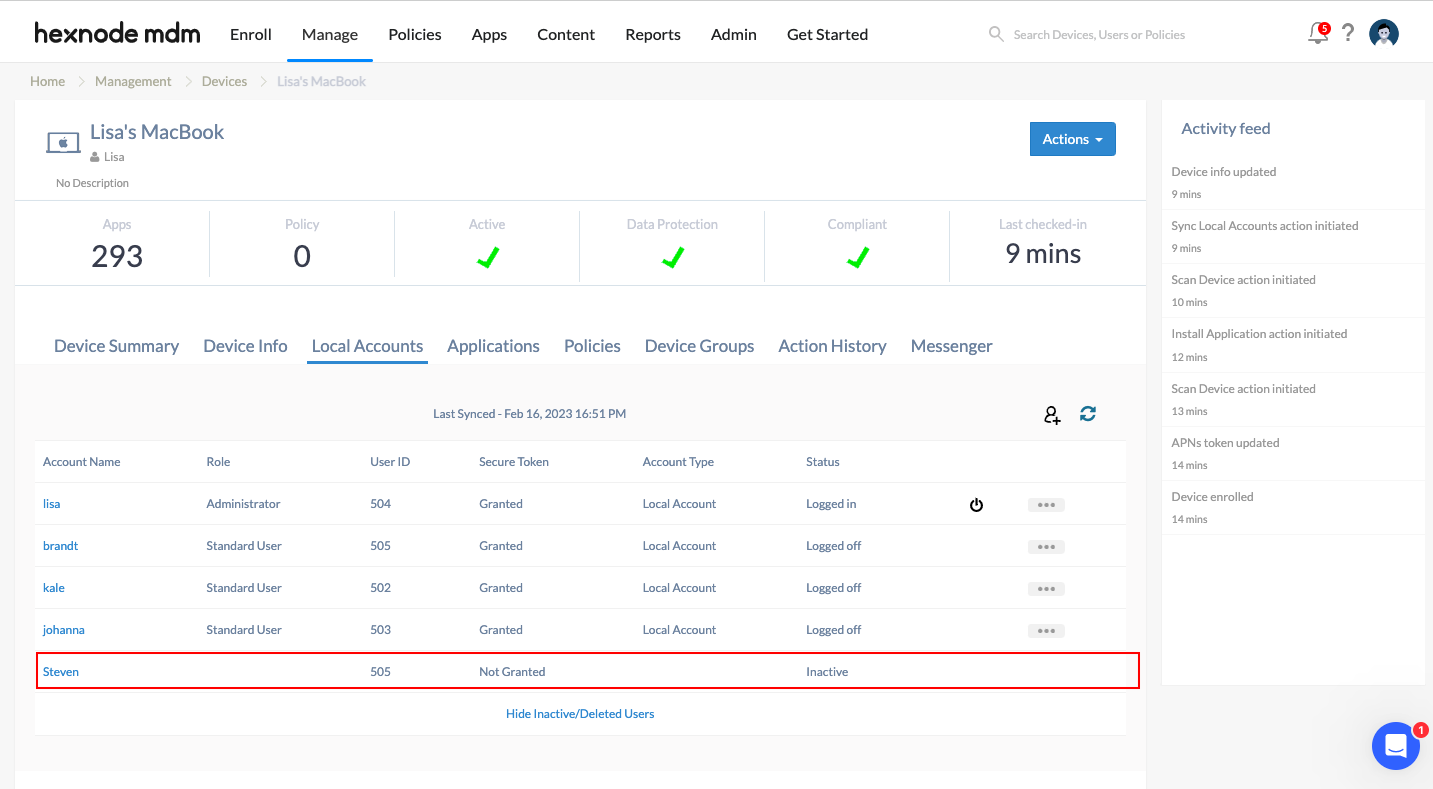The width and height of the screenshot is (1433, 789).
Task: Click the Inactive status in Steven's row
Action: point(827,672)
